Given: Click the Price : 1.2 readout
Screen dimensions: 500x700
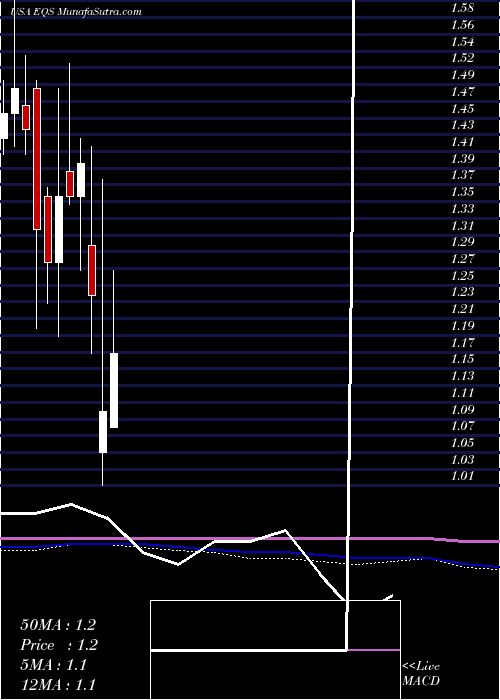Looking at the screenshot, I should pyautogui.click(x=58, y=645).
